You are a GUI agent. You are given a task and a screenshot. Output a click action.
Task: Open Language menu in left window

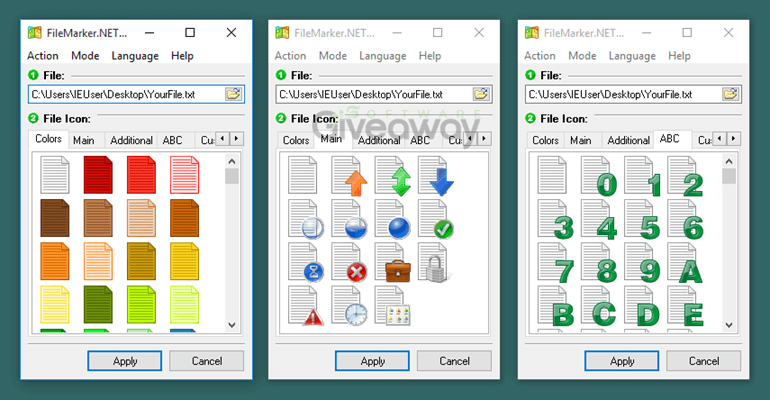(x=135, y=56)
